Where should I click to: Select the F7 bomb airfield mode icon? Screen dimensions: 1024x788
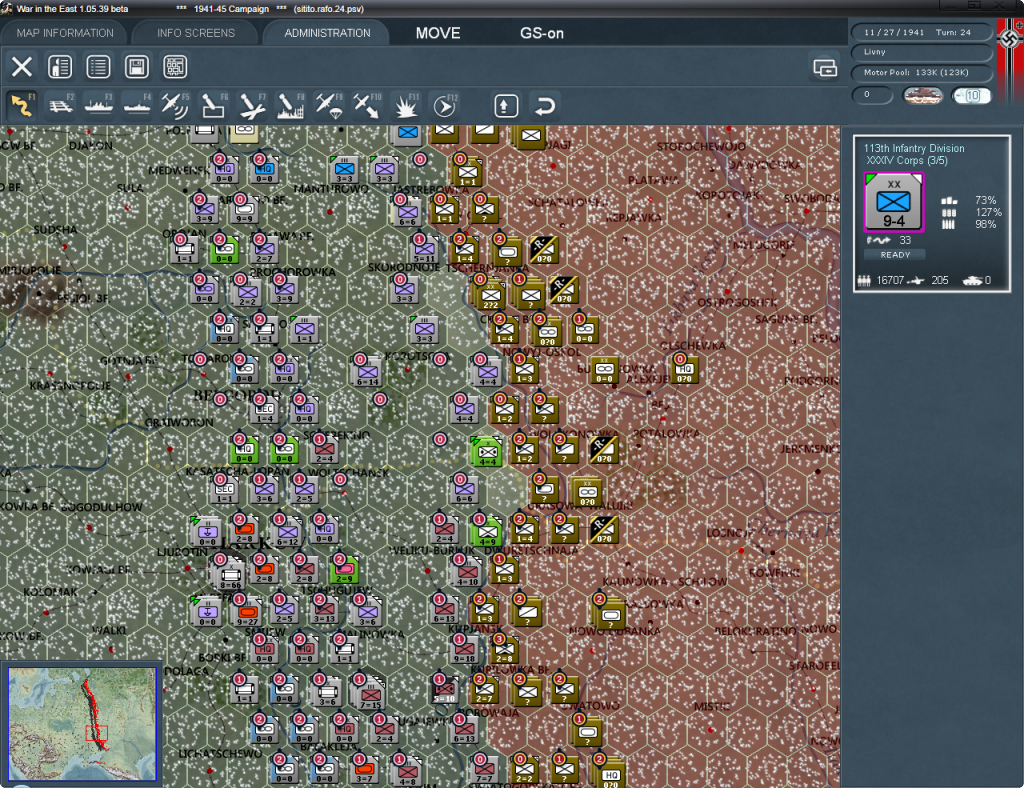click(x=251, y=105)
